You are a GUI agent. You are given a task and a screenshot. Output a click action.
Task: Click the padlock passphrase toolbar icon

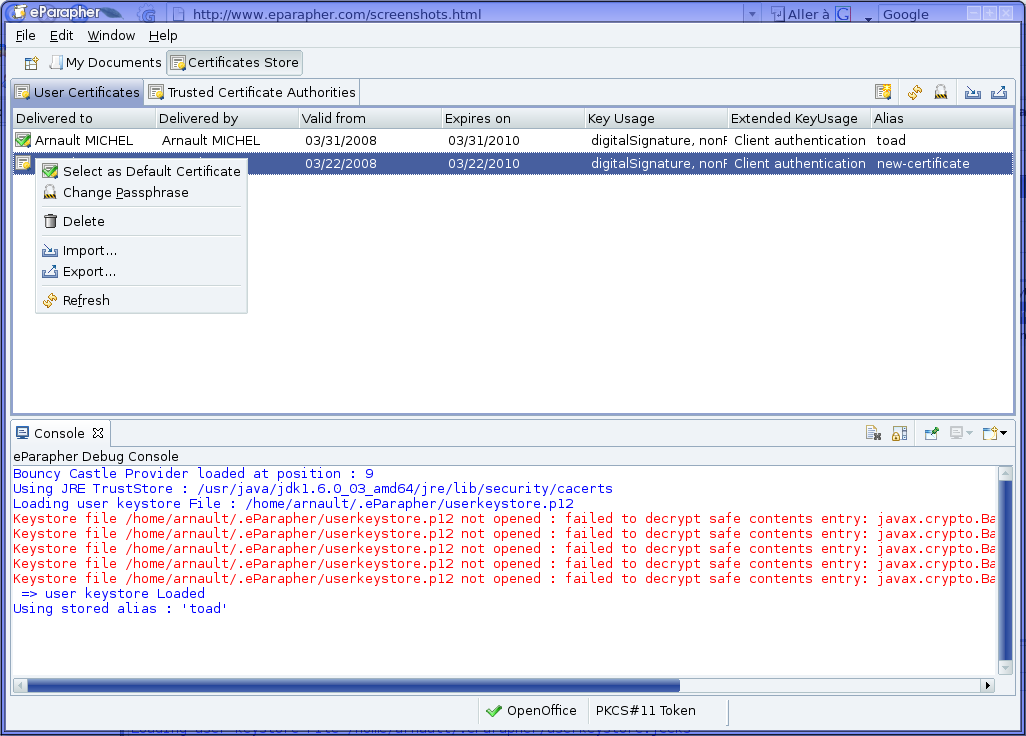[940, 92]
